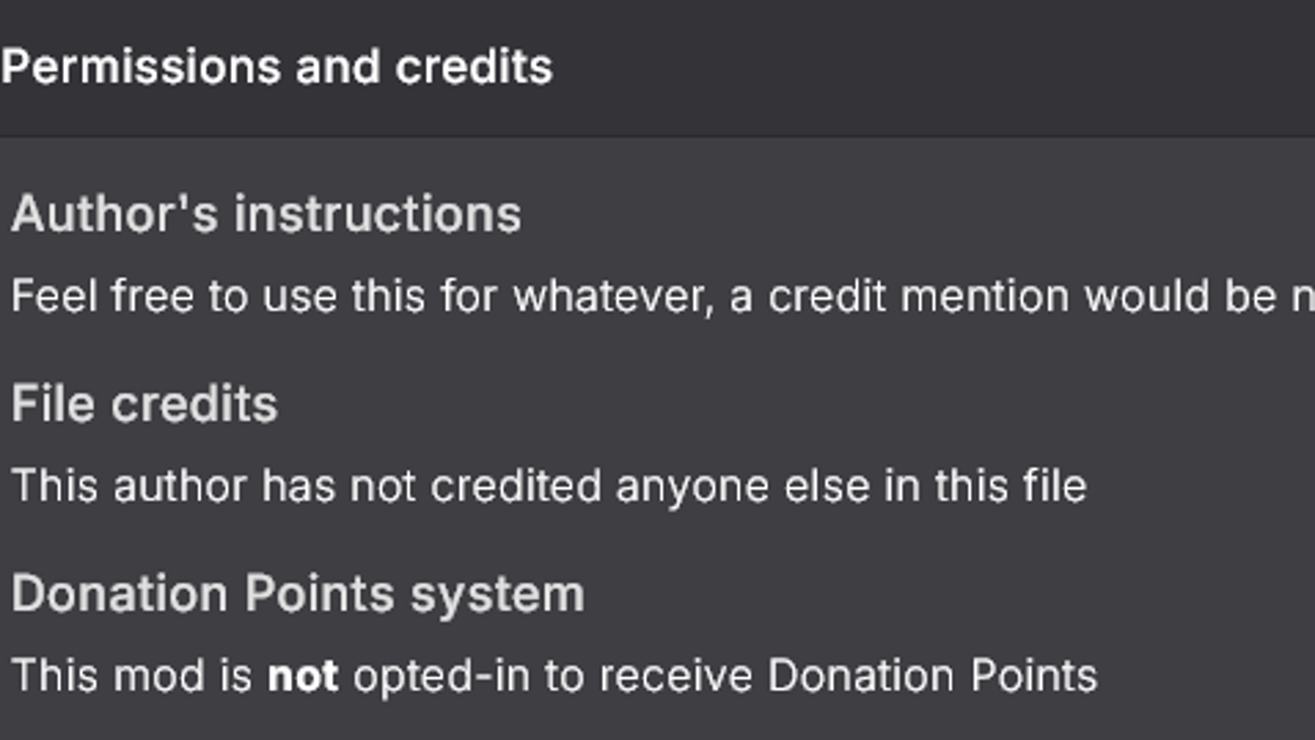Click the word 'receive' in the donation line

[683, 677]
